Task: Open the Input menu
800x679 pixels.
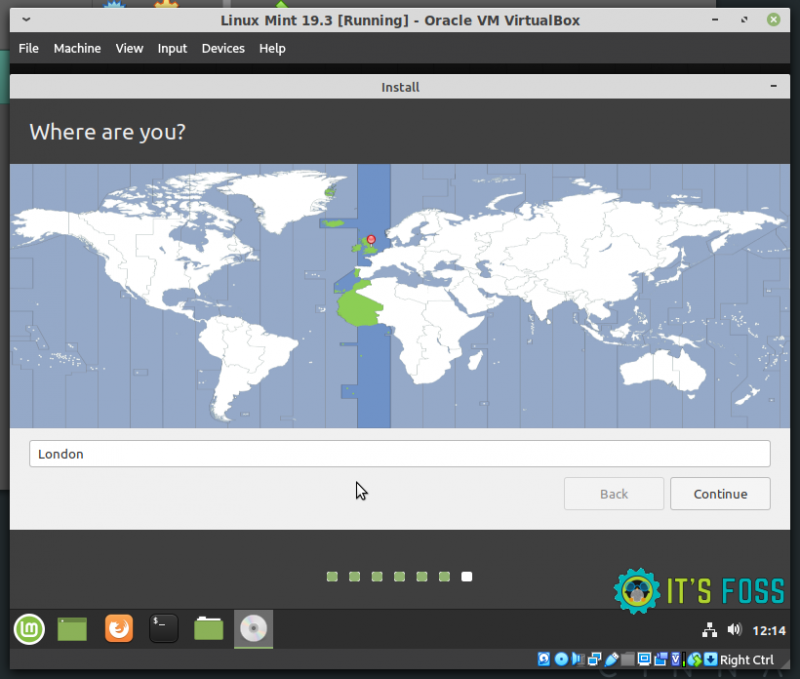Action: click(172, 48)
